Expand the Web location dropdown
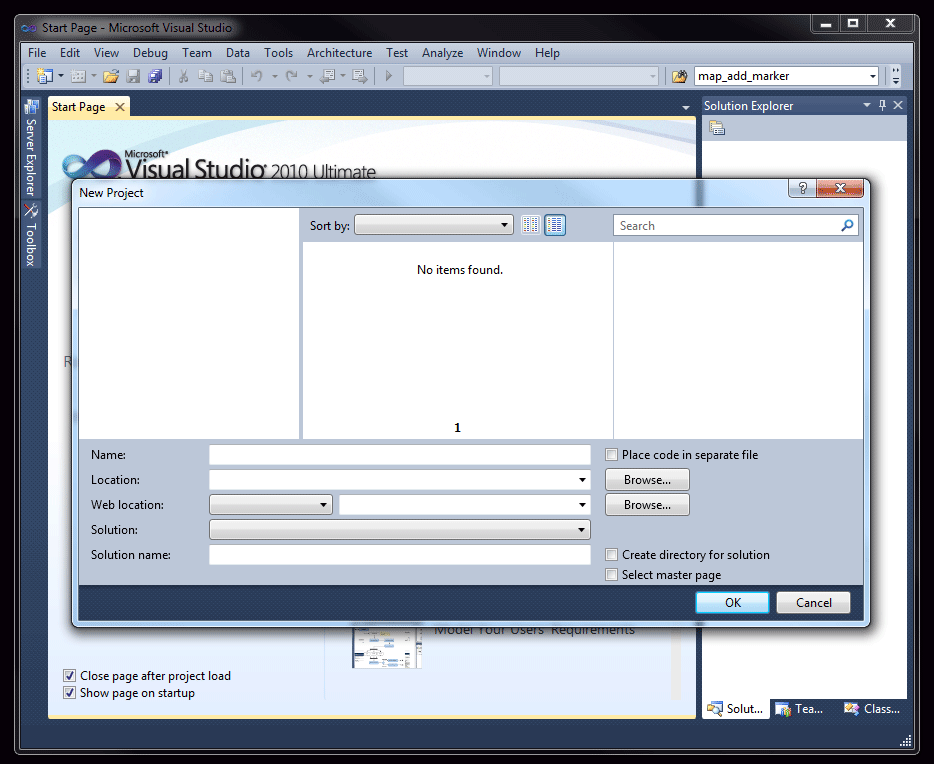 [325, 504]
